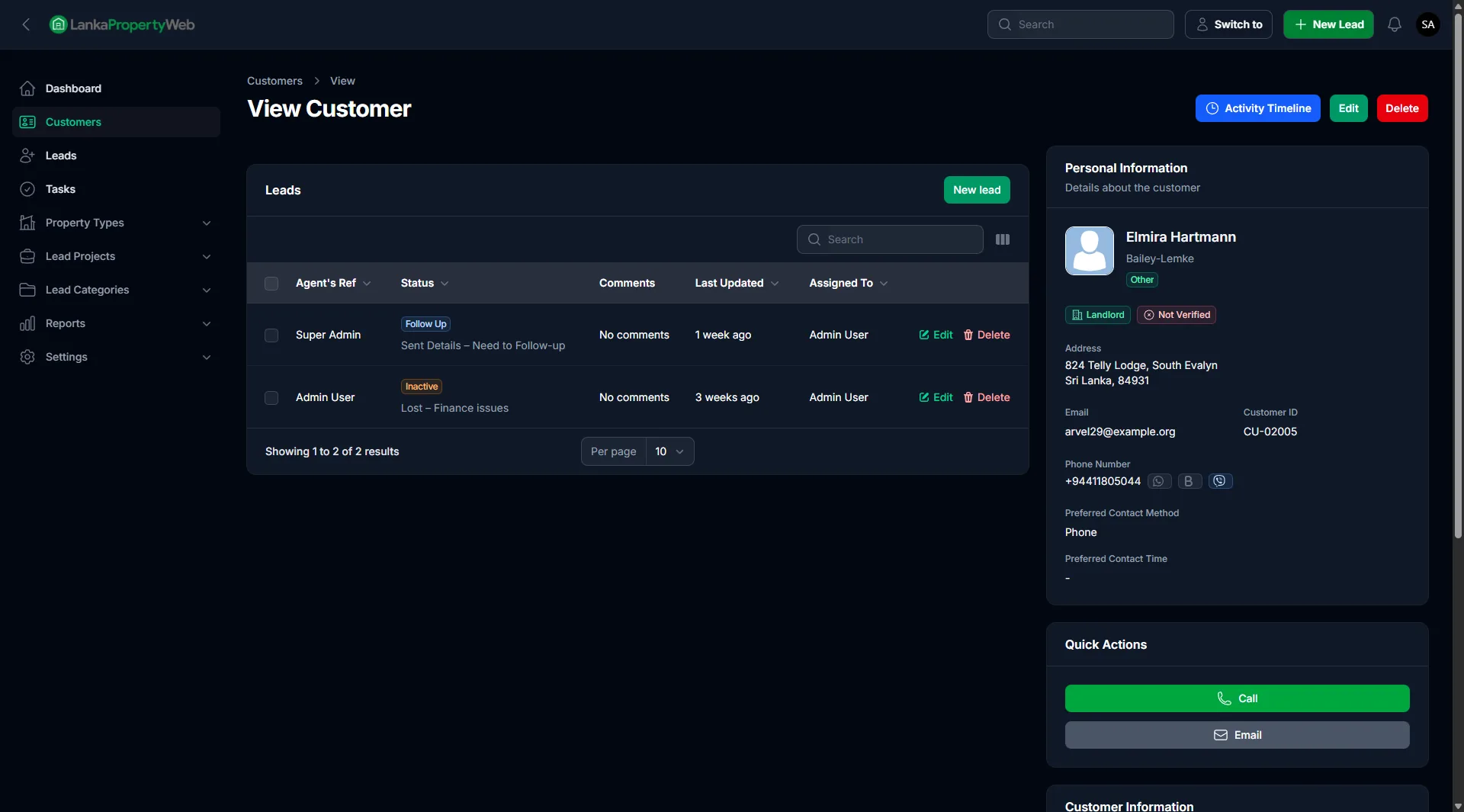This screenshot has height=812, width=1464.
Task: Click the WhatsApp icon beside phone number
Action: [1159, 481]
